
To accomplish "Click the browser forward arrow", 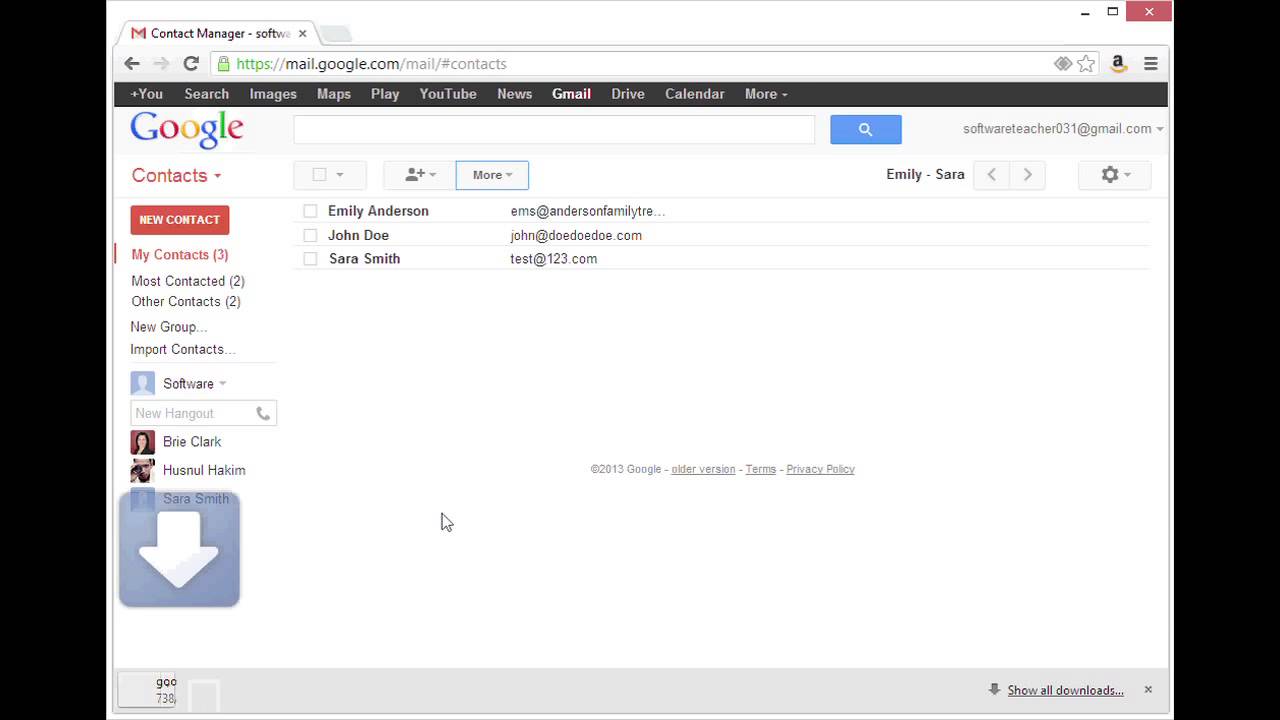I will coord(161,63).
